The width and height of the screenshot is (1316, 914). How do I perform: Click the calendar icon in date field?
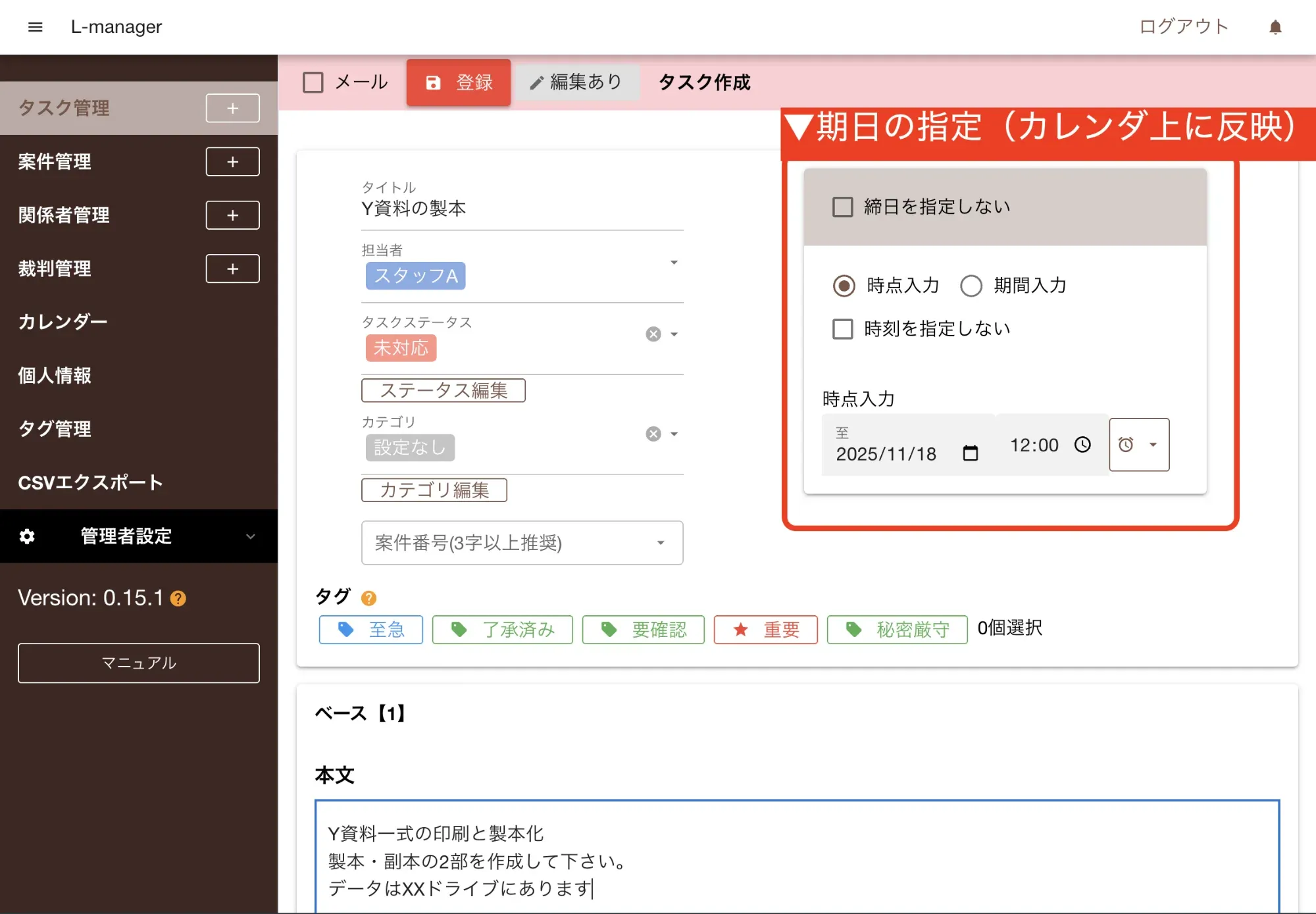pos(970,453)
